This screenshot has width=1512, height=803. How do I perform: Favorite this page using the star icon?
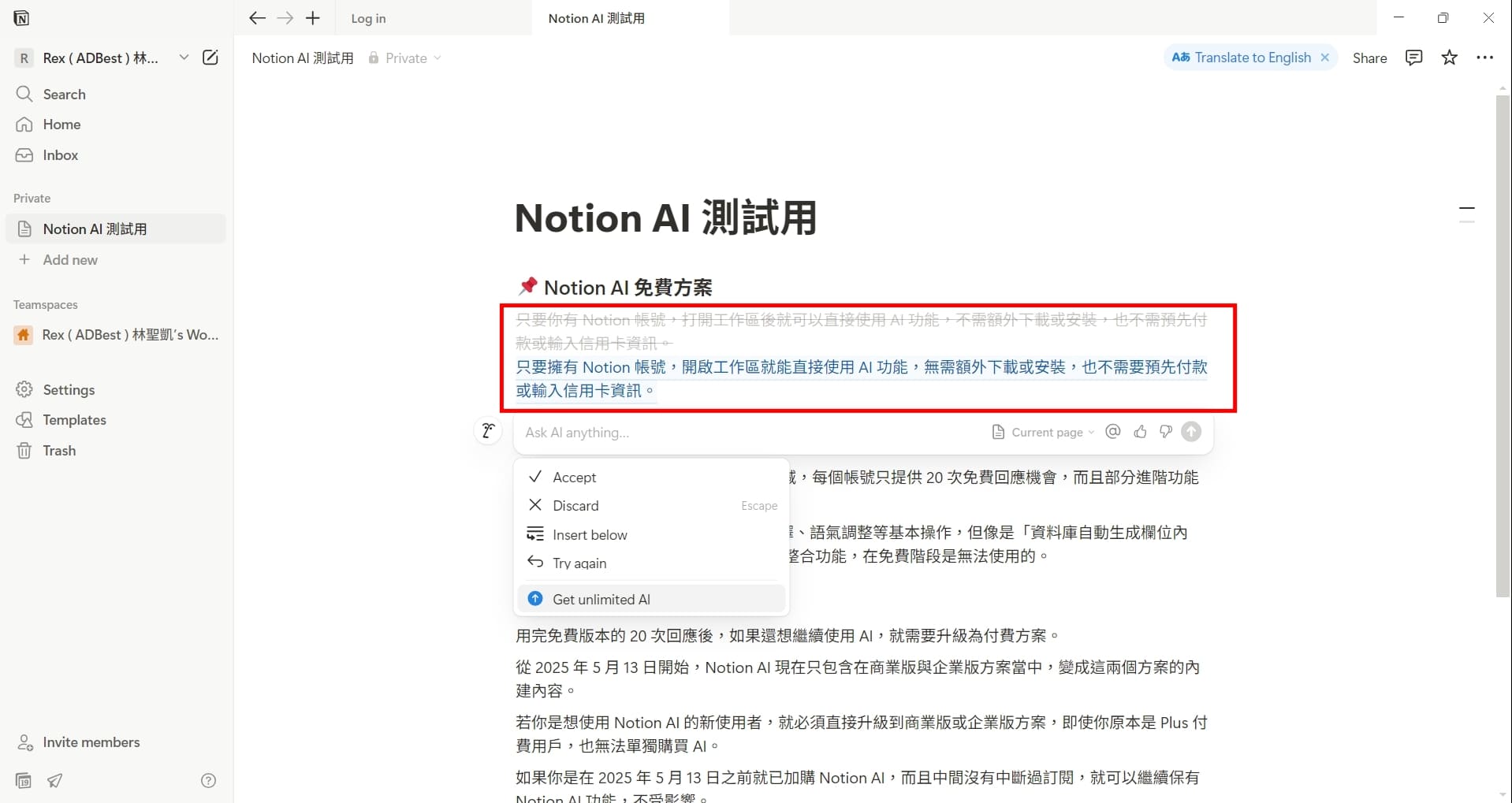1449,58
